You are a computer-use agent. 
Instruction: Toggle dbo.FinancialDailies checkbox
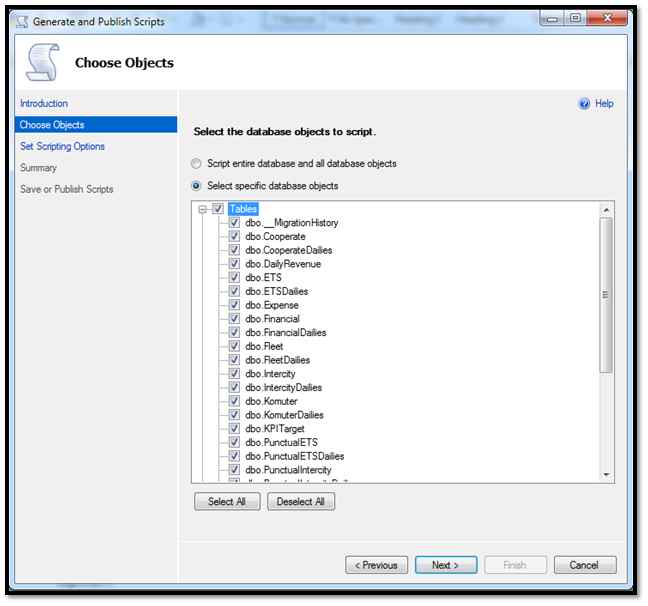point(234,332)
